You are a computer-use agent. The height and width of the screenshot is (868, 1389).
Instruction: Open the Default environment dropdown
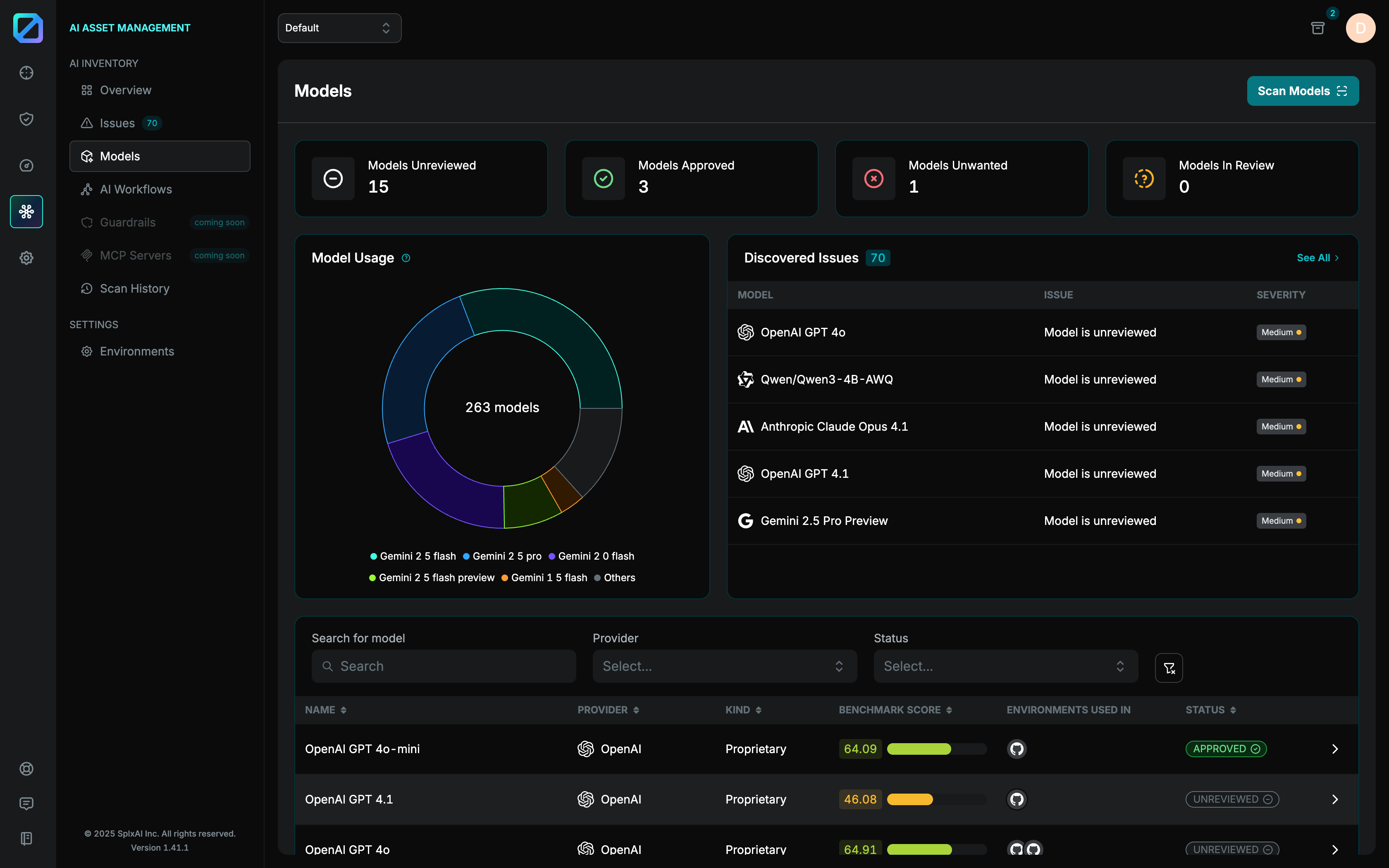[339, 28]
